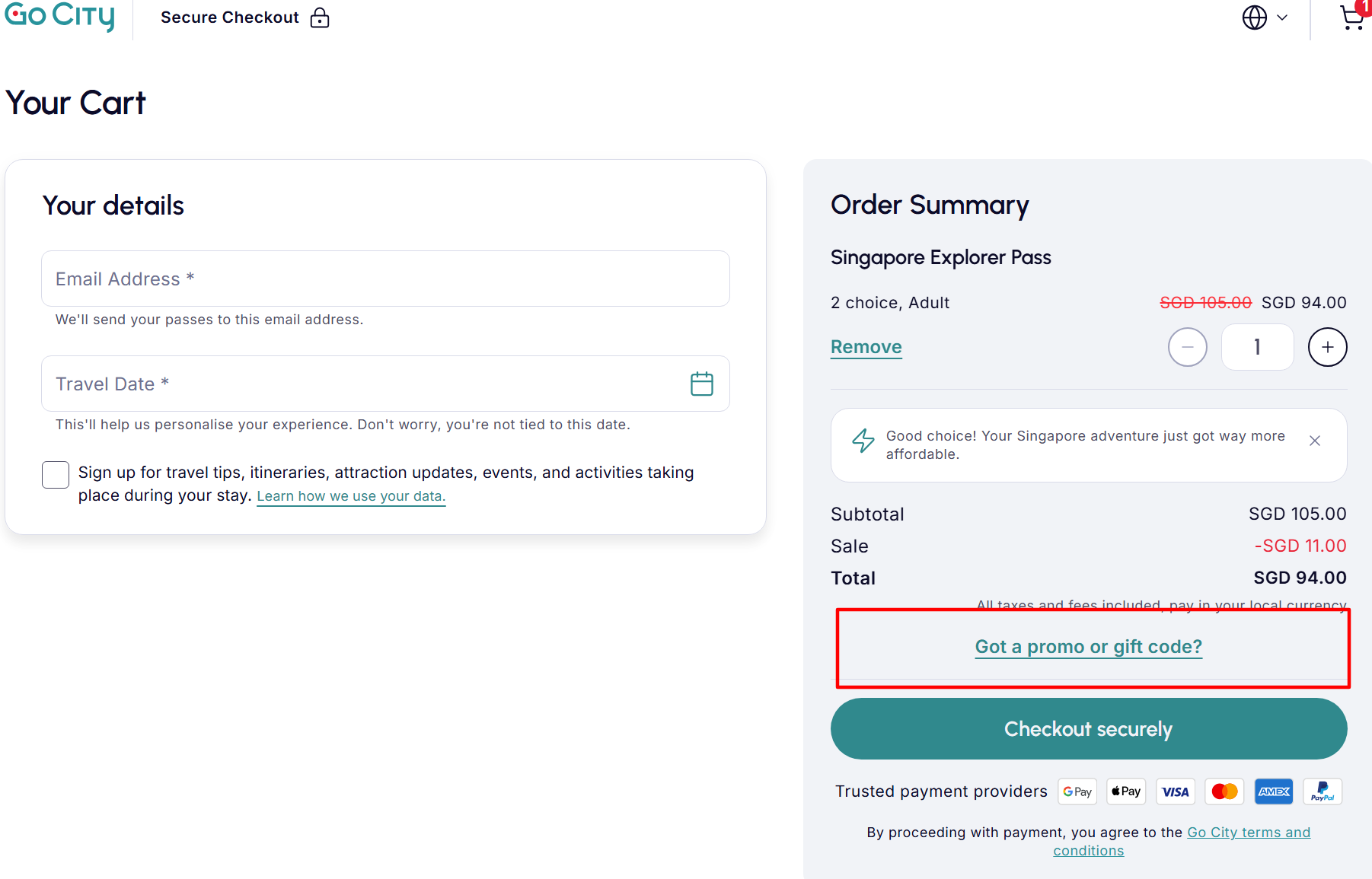Screen dimensions: 1372x879
Task: Click the Email Address input field
Action: [x=384, y=279]
